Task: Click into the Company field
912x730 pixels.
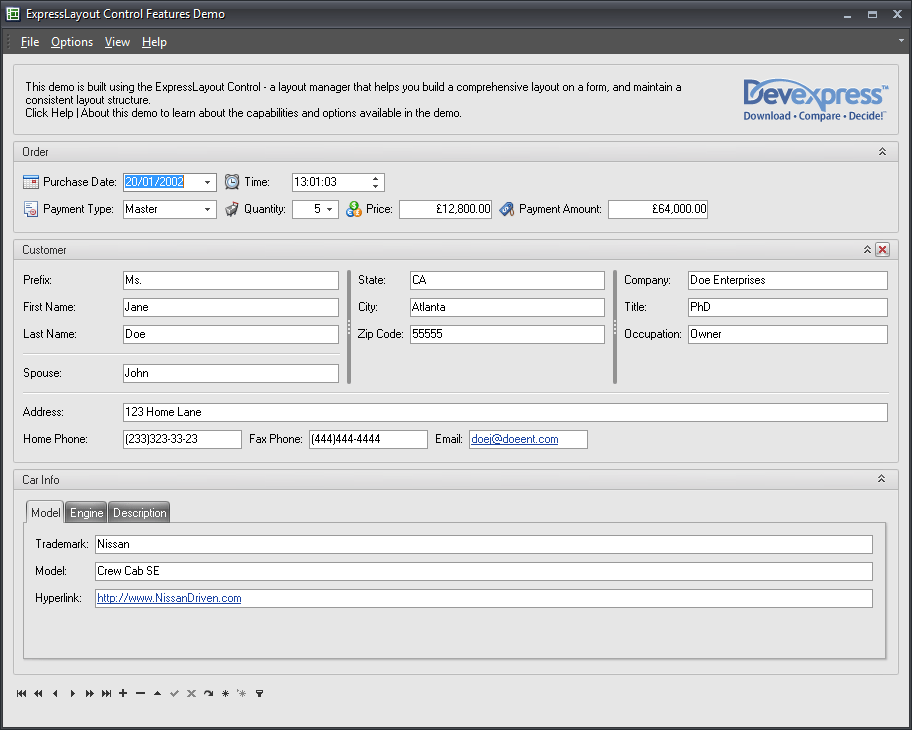Action: [x=788, y=280]
